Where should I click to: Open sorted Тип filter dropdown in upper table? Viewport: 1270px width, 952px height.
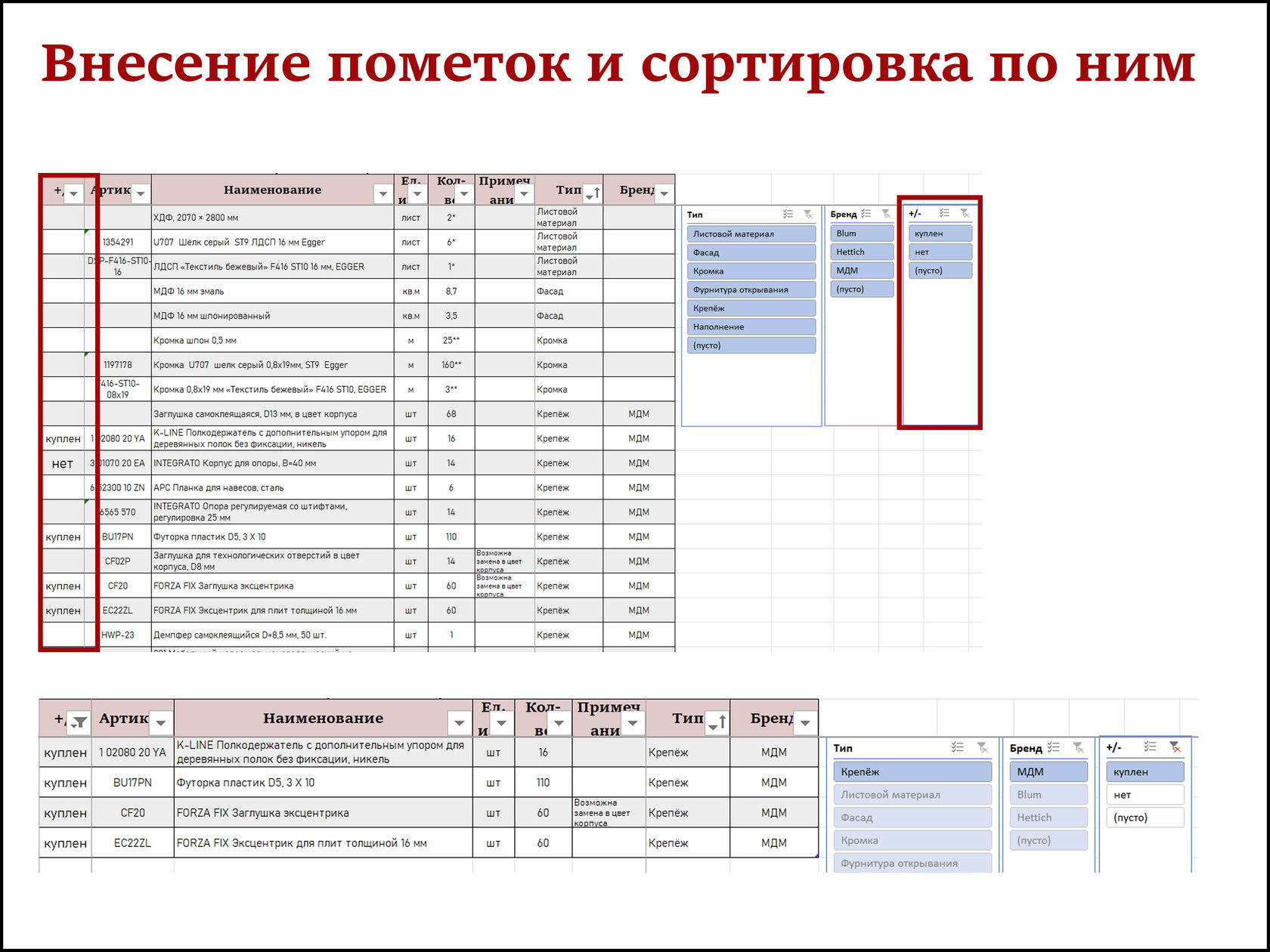point(593,193)
